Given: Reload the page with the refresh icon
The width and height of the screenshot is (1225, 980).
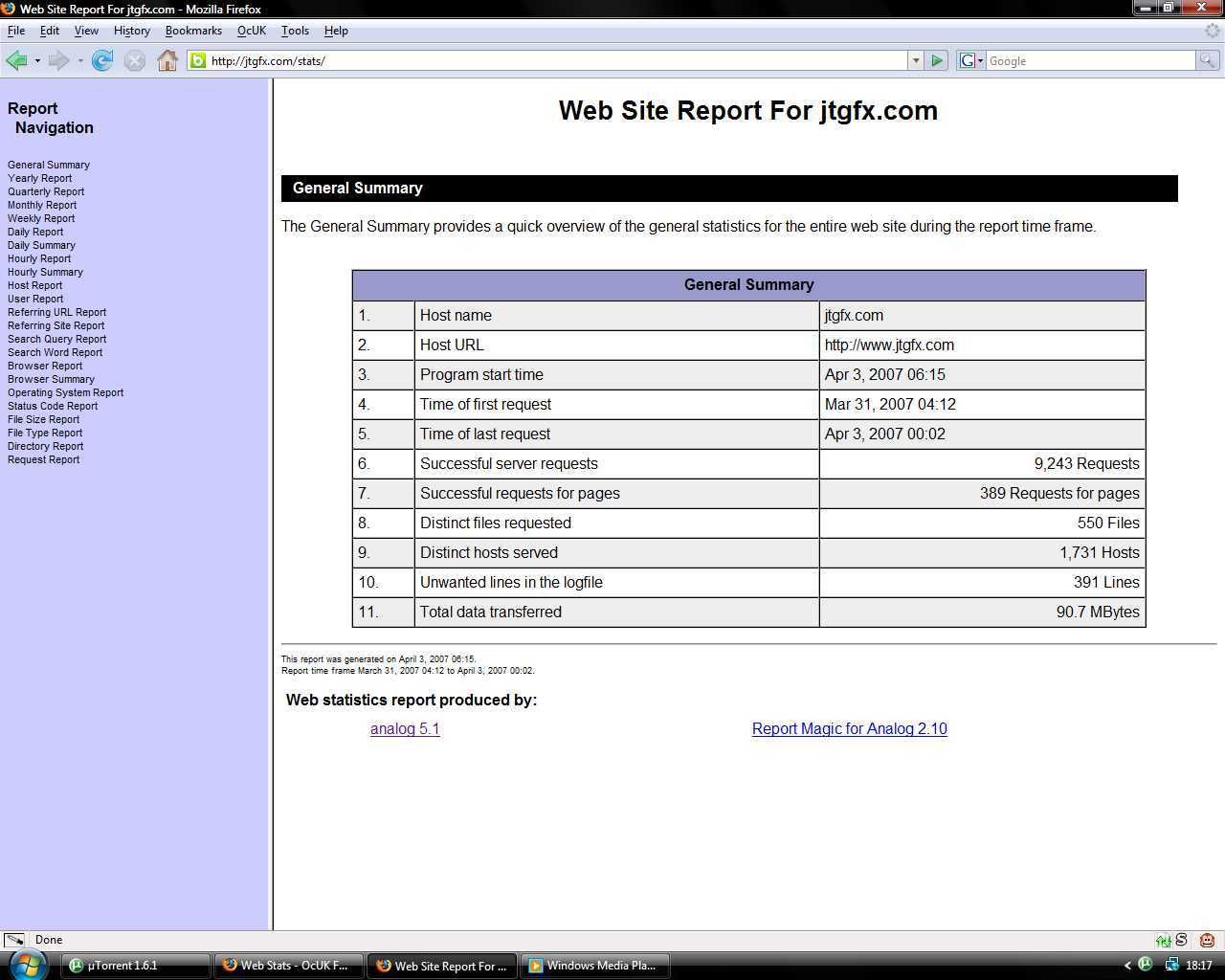Looking at the screenshot, I should tap(102, 60).
